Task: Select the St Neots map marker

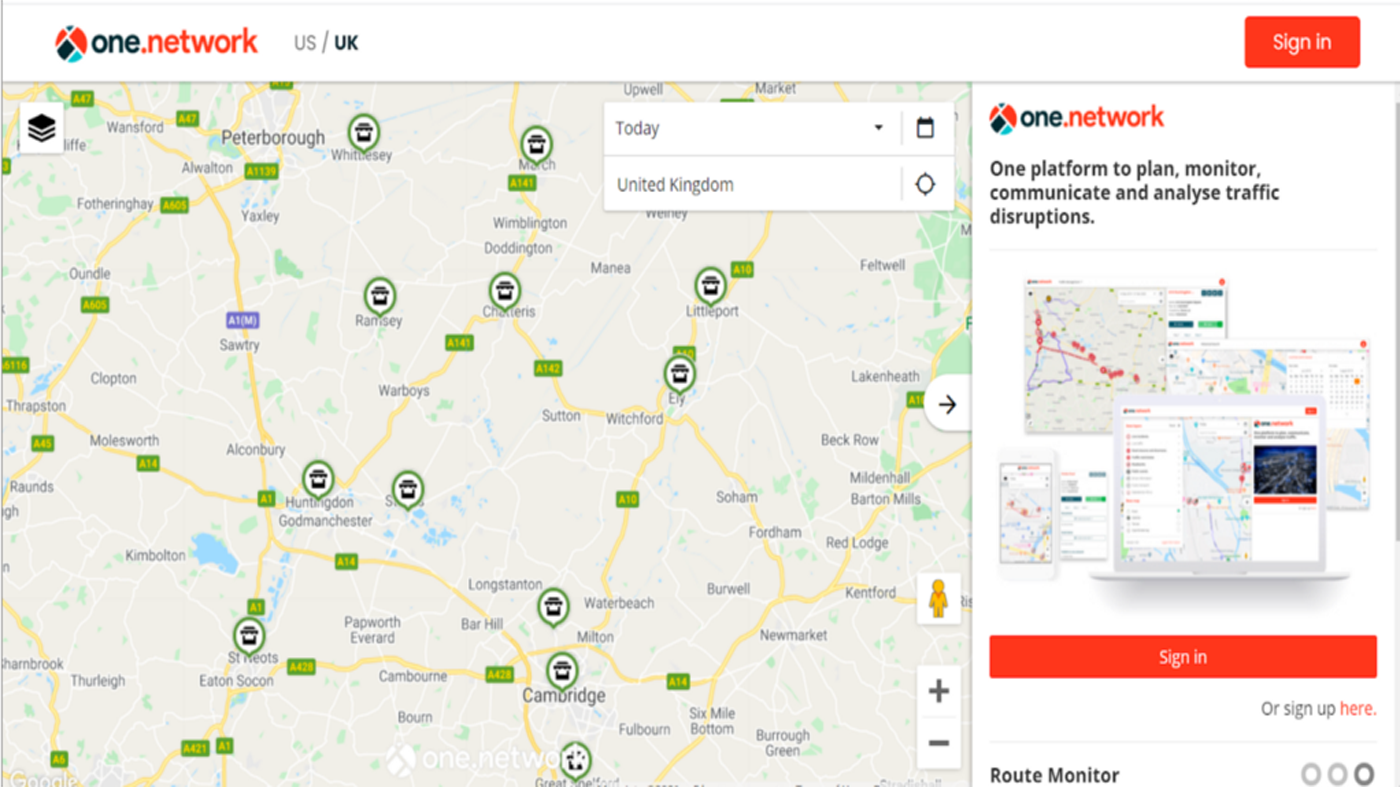Action: [x=248, y=635]
